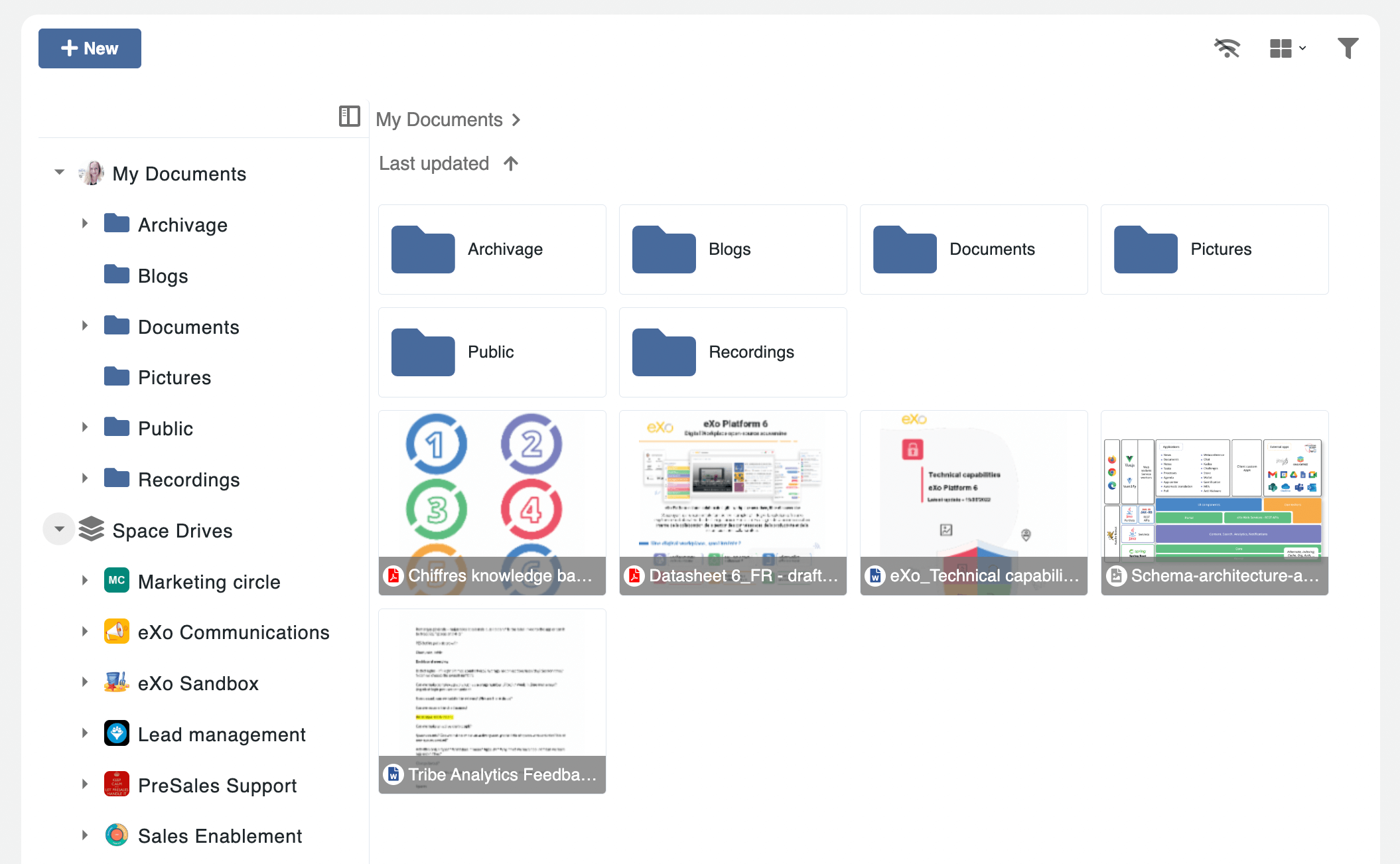Image resolution: width=1400 pixels, height=864 pixels.
Task: Click the New button
Action: pyautogui.click(x=90, y=48)
